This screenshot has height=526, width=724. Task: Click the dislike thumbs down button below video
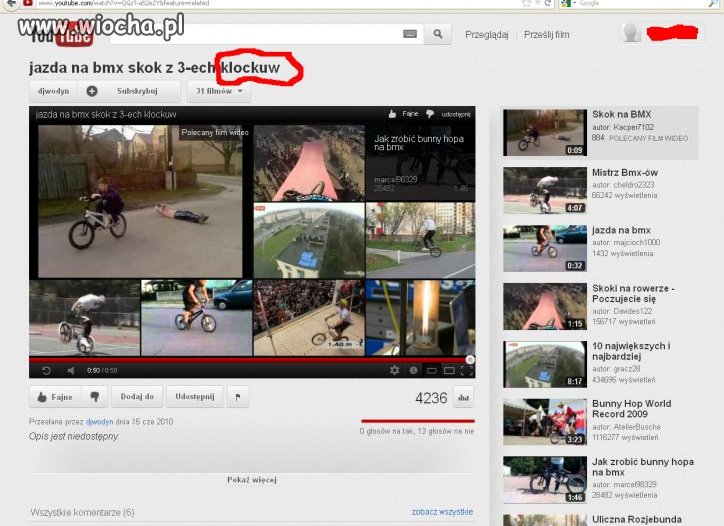(x=95, y=397)
